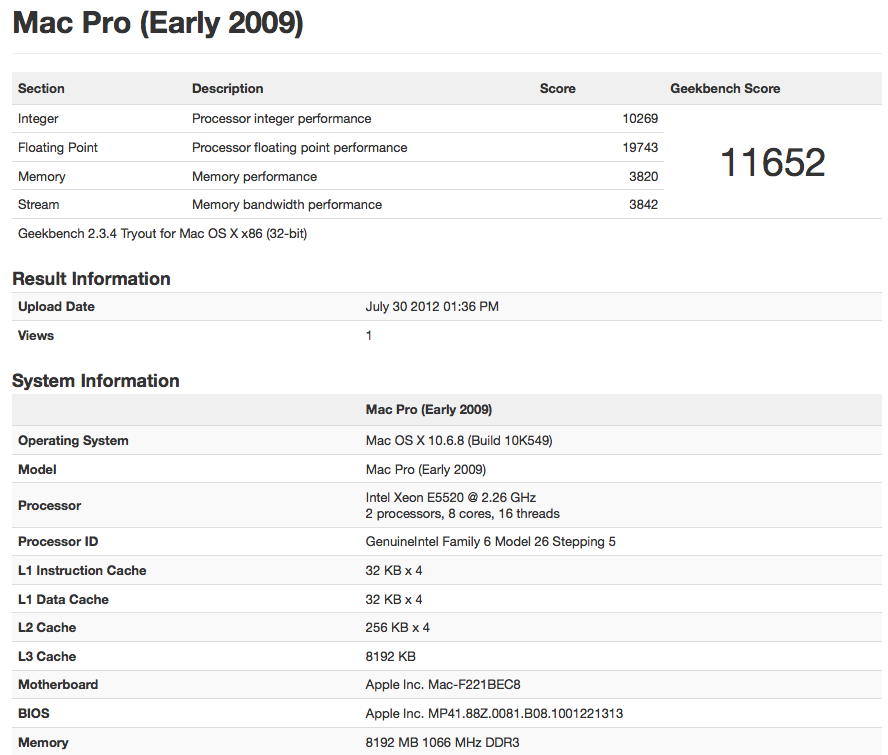
Task: Select the 'Processor' row label
Action: (x=49, y=505)
